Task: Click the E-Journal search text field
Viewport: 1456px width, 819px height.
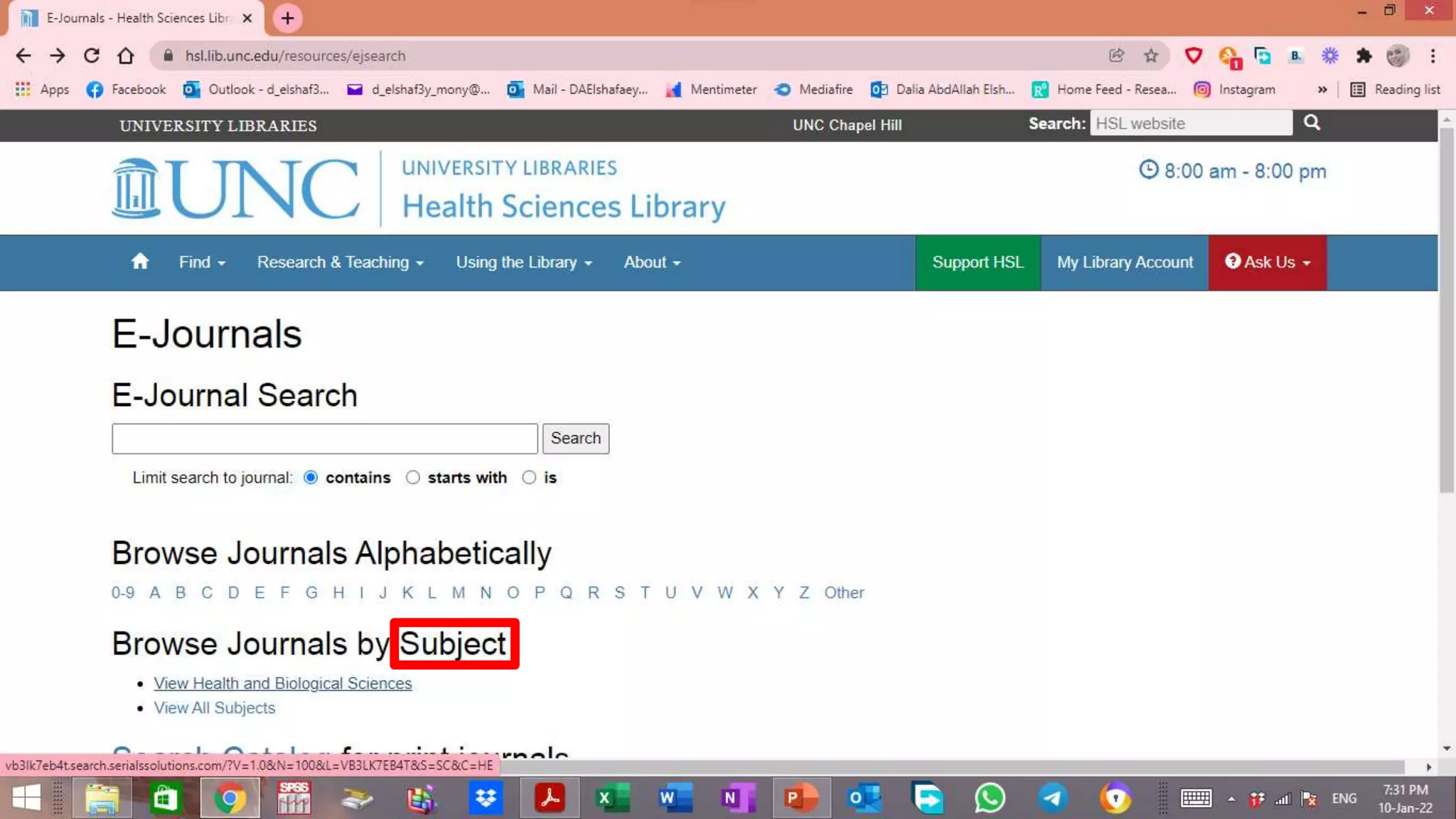Action: pos(324,439)
